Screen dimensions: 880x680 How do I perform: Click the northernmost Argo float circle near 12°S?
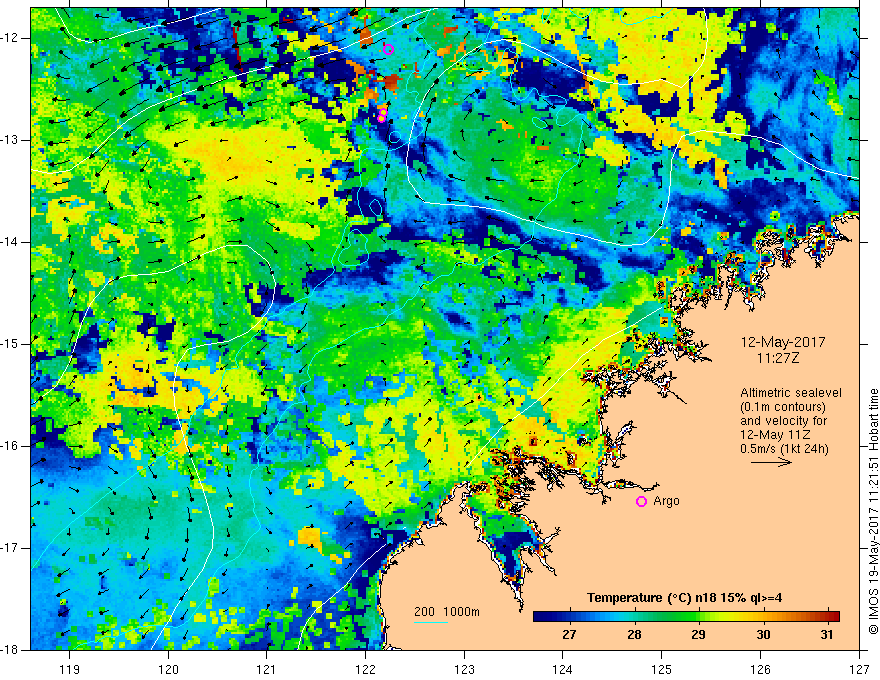pos(388,49)
